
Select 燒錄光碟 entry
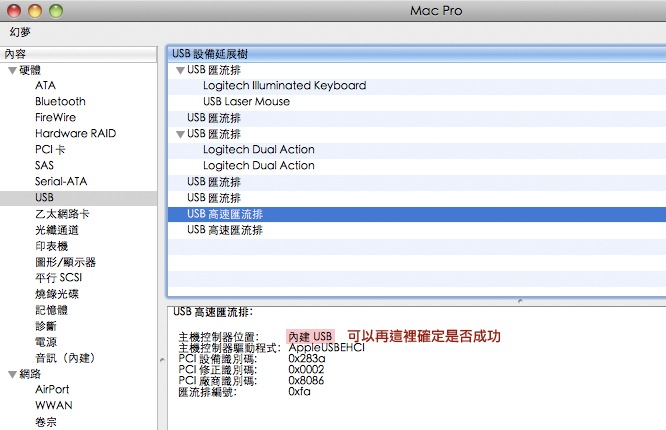tap(57, 294)
